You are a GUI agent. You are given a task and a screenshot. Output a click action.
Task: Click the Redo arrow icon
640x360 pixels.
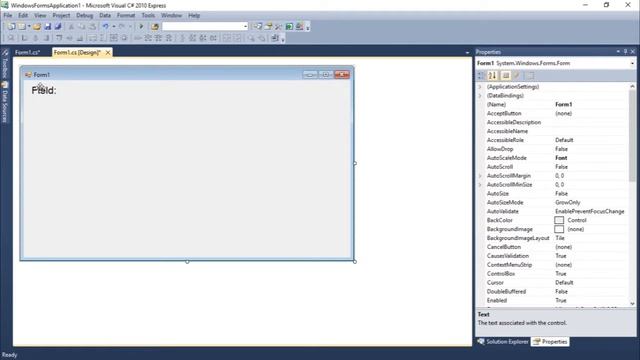(x=122, y=27)
